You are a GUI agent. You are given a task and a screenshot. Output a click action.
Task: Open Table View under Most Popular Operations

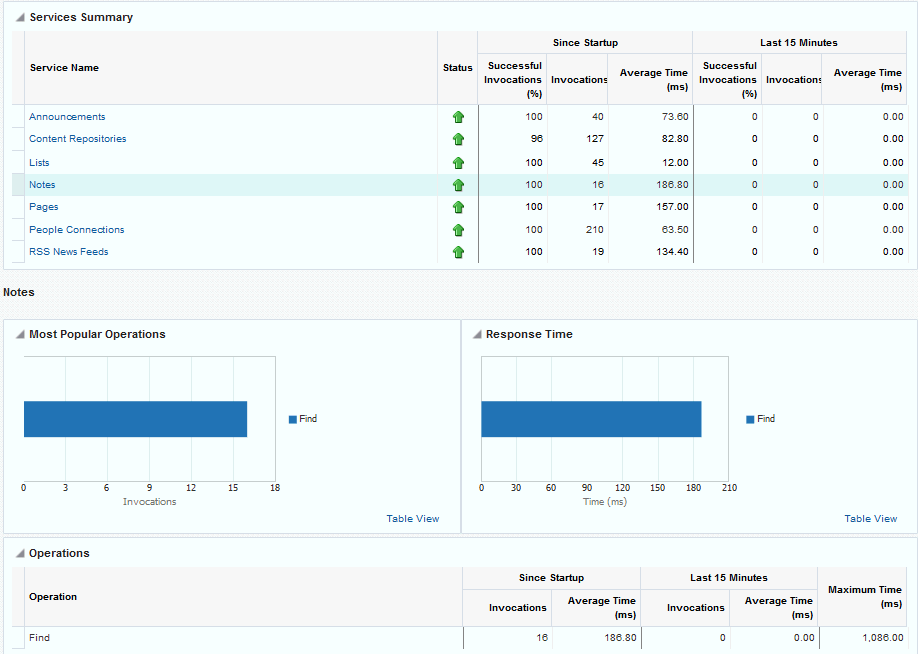click(412, 519)
